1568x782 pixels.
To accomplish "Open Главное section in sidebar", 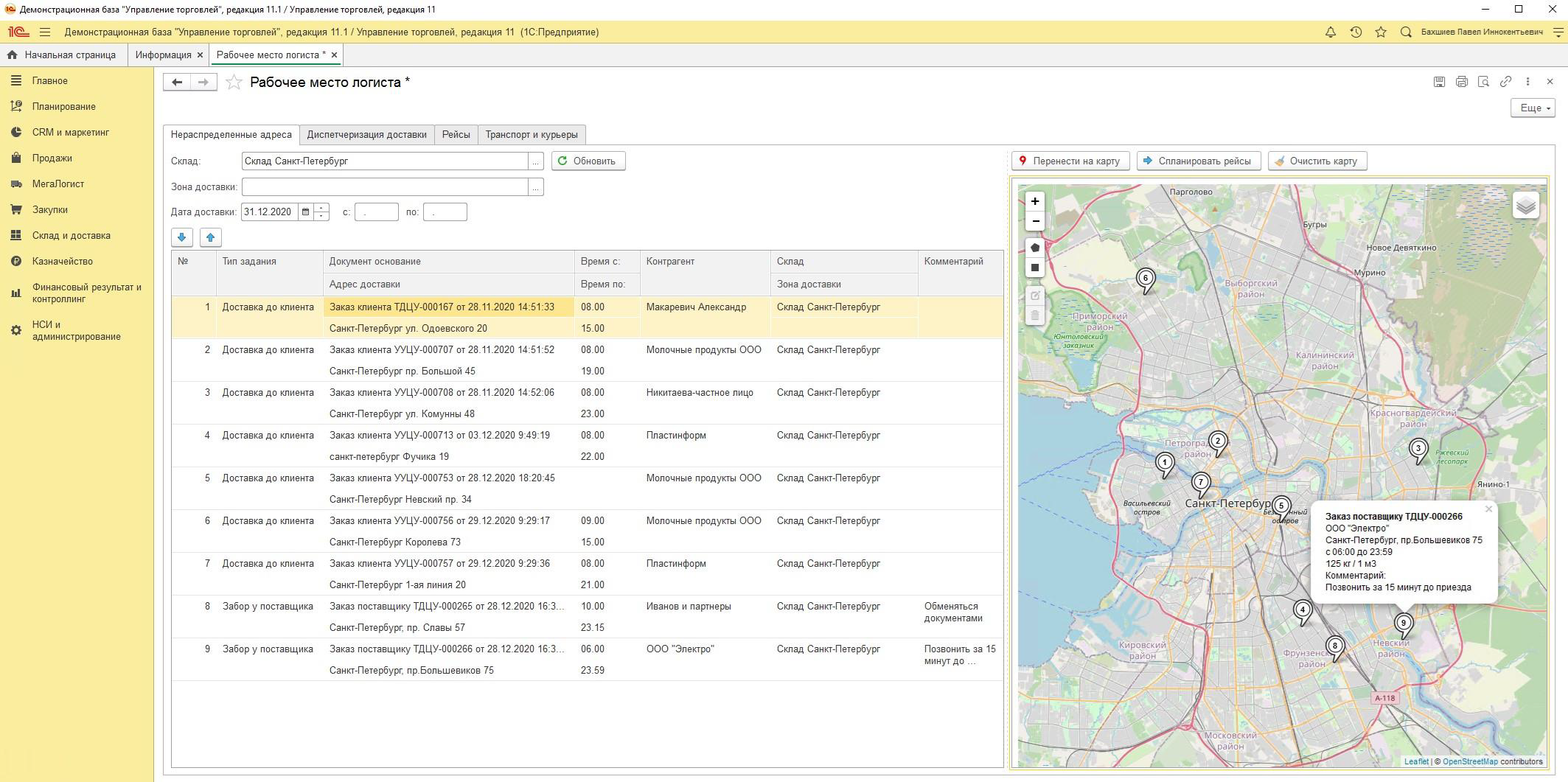I will (x=49, y=81).
